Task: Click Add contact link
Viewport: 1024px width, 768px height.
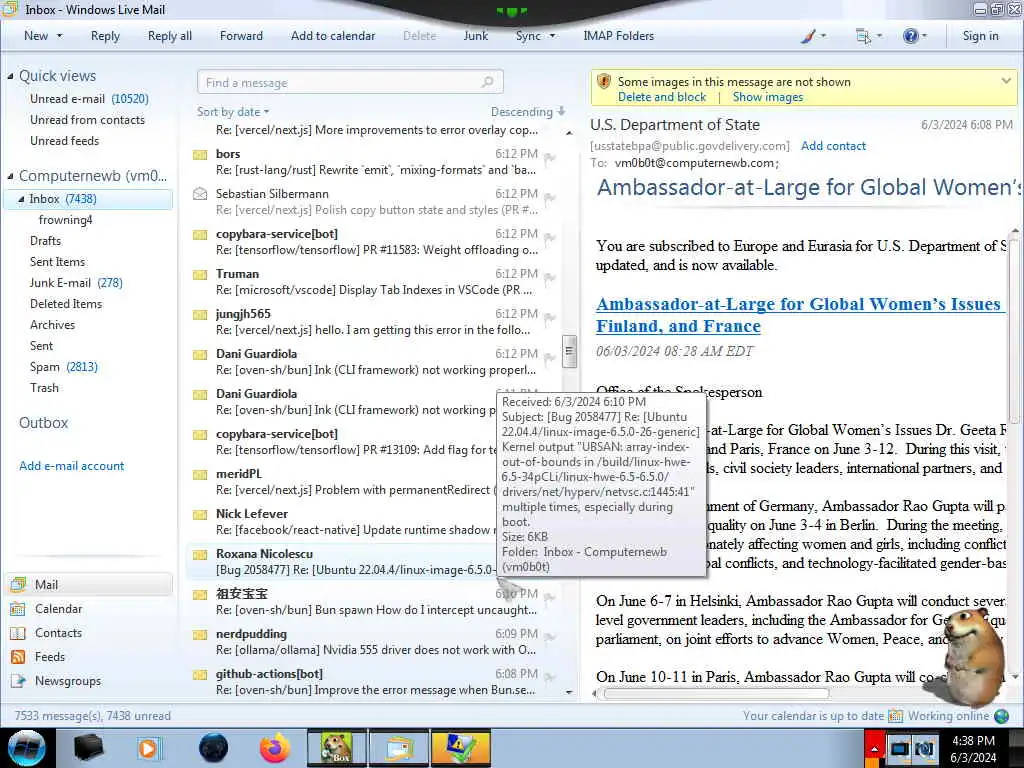Action: [x=833, y=146]
